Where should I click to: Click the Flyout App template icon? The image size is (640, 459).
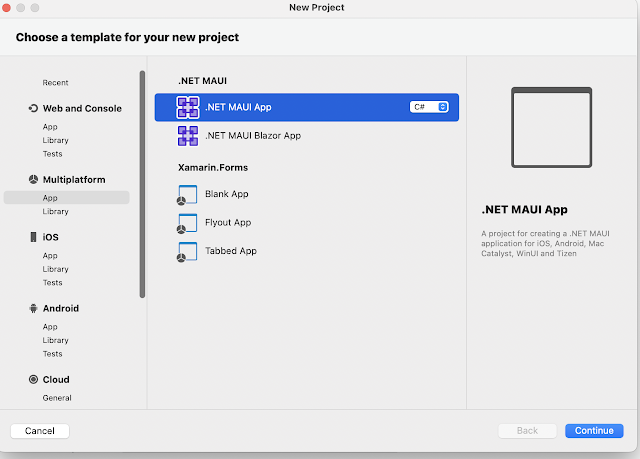(187, 223)
